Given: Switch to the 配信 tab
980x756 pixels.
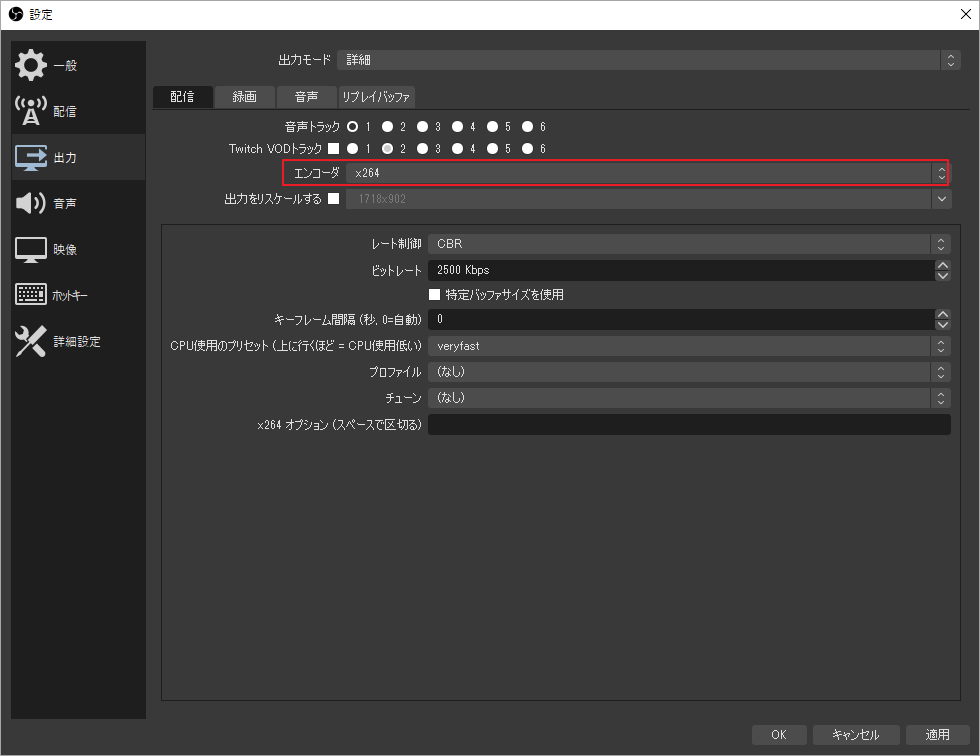Looking at the screenshot, I should 182,97.
